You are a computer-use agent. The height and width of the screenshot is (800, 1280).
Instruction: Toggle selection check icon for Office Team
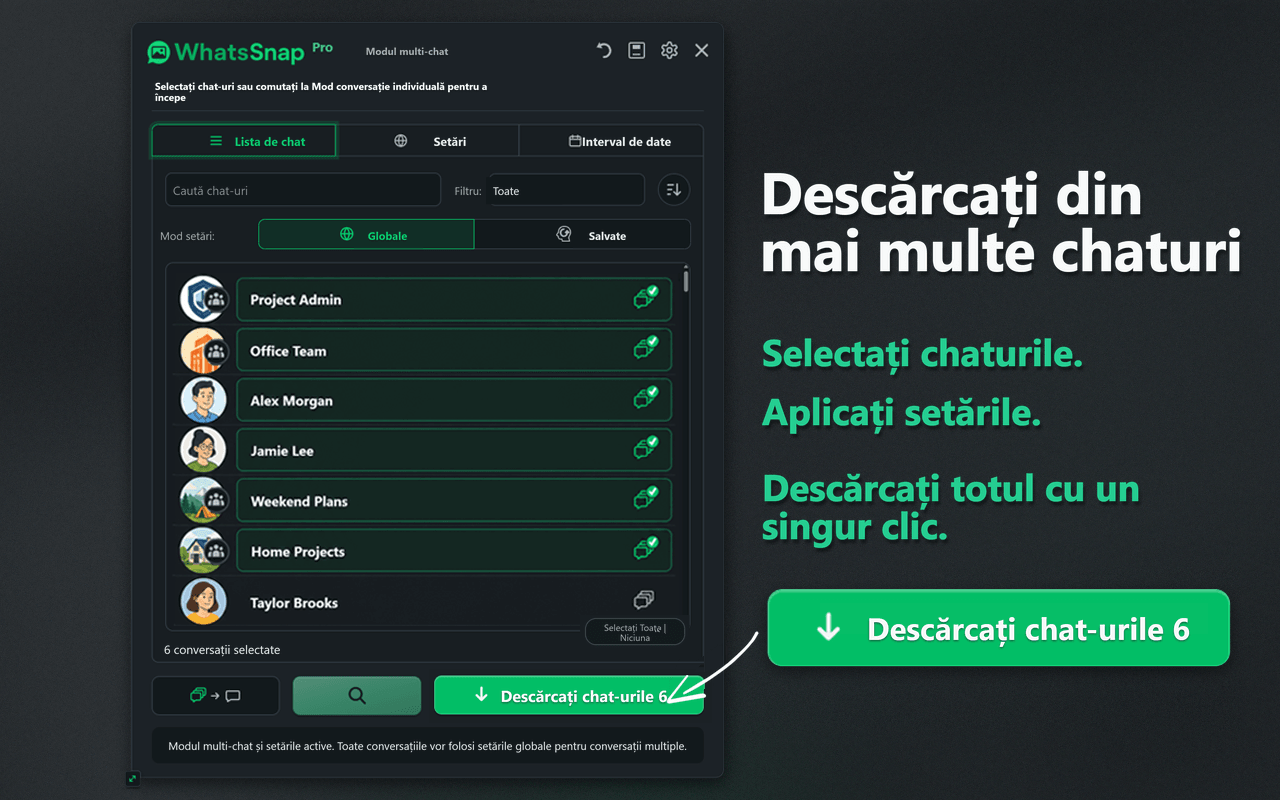[645, 347]
